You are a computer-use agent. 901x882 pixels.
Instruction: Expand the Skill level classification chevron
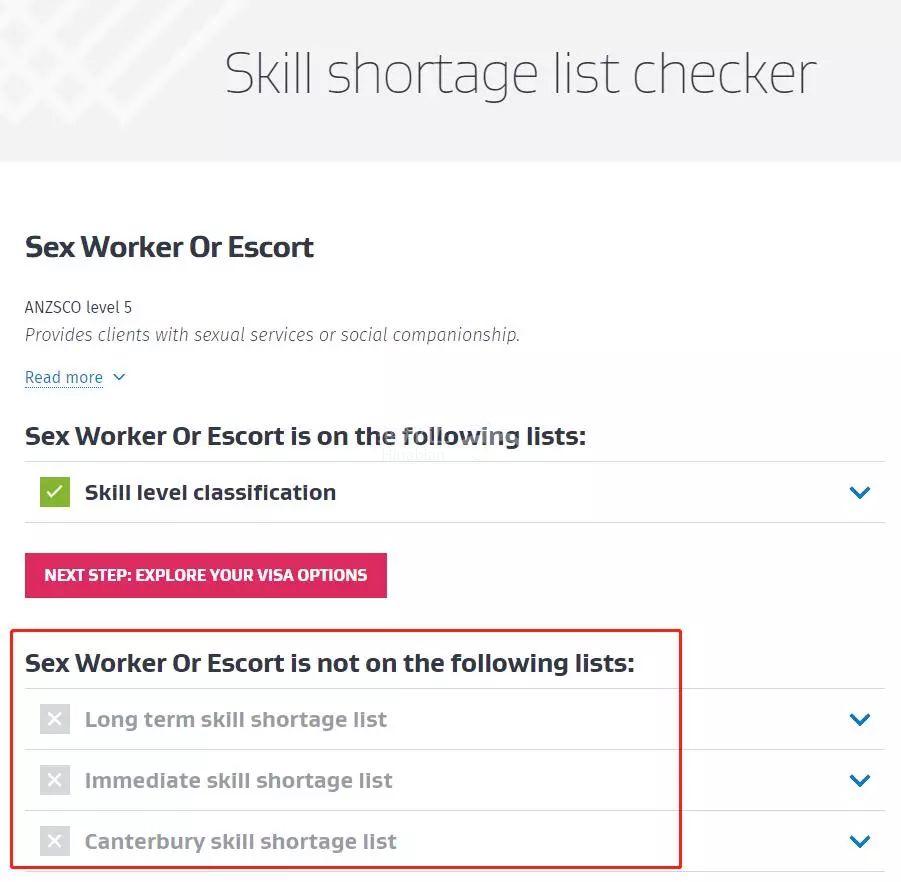pos(859,492)
